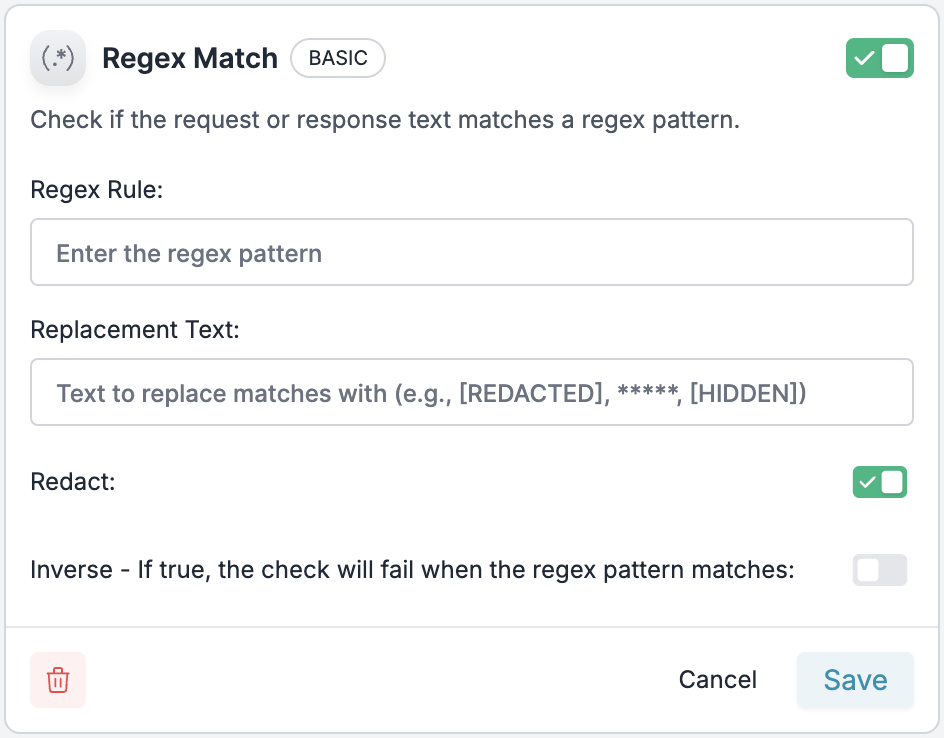Click the regex (.*) icon
Image resolution: width=944 pixels, height=738 pixels.
click(x=57, y=59)
